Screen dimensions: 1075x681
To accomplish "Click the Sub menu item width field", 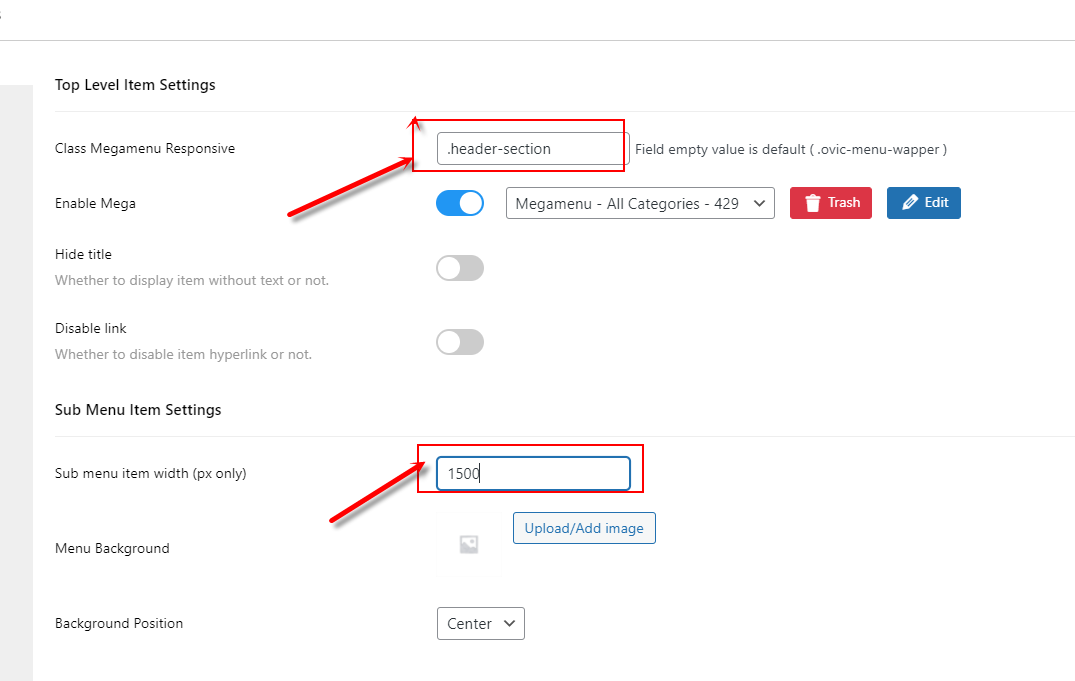I will (533, 473).
